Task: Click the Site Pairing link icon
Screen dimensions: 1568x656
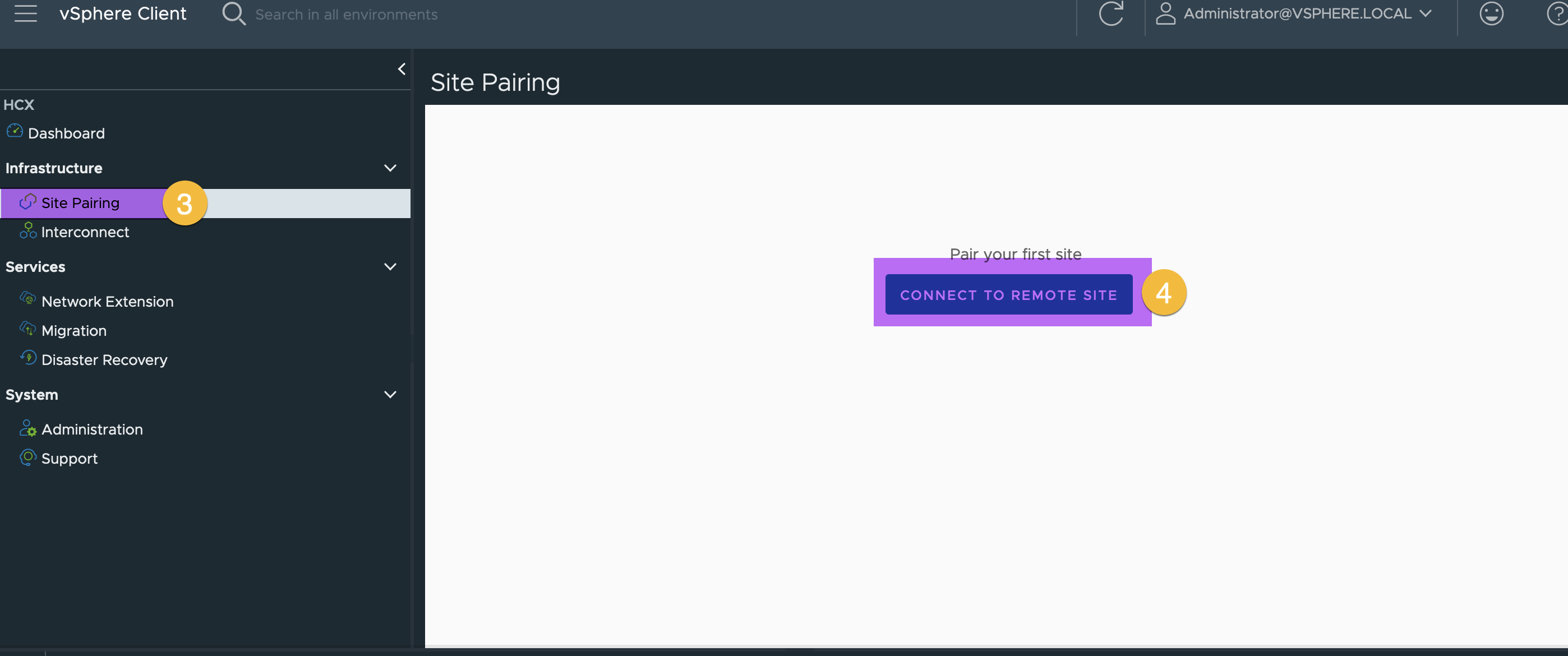Action: pos(28,201)
